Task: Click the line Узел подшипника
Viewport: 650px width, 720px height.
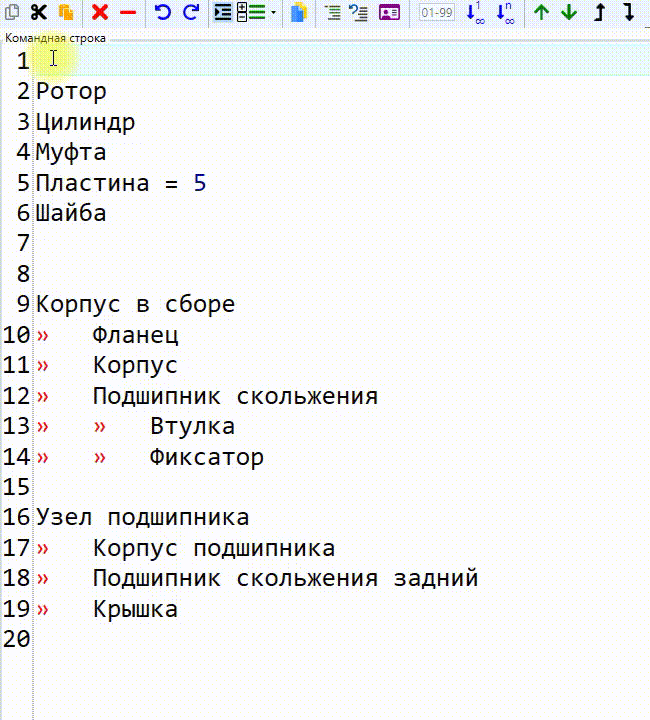Action: pos(142,518)
